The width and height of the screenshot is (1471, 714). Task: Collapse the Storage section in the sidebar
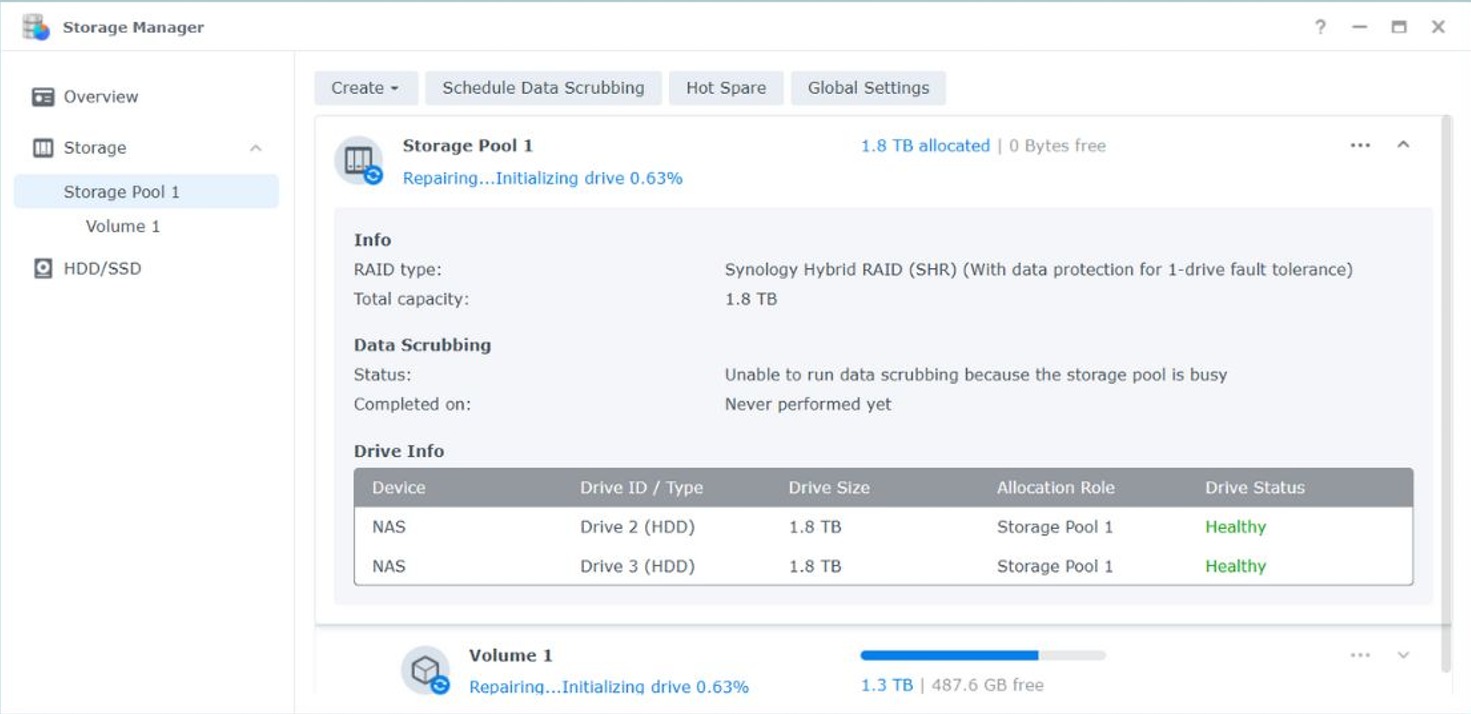coord(256,148)
